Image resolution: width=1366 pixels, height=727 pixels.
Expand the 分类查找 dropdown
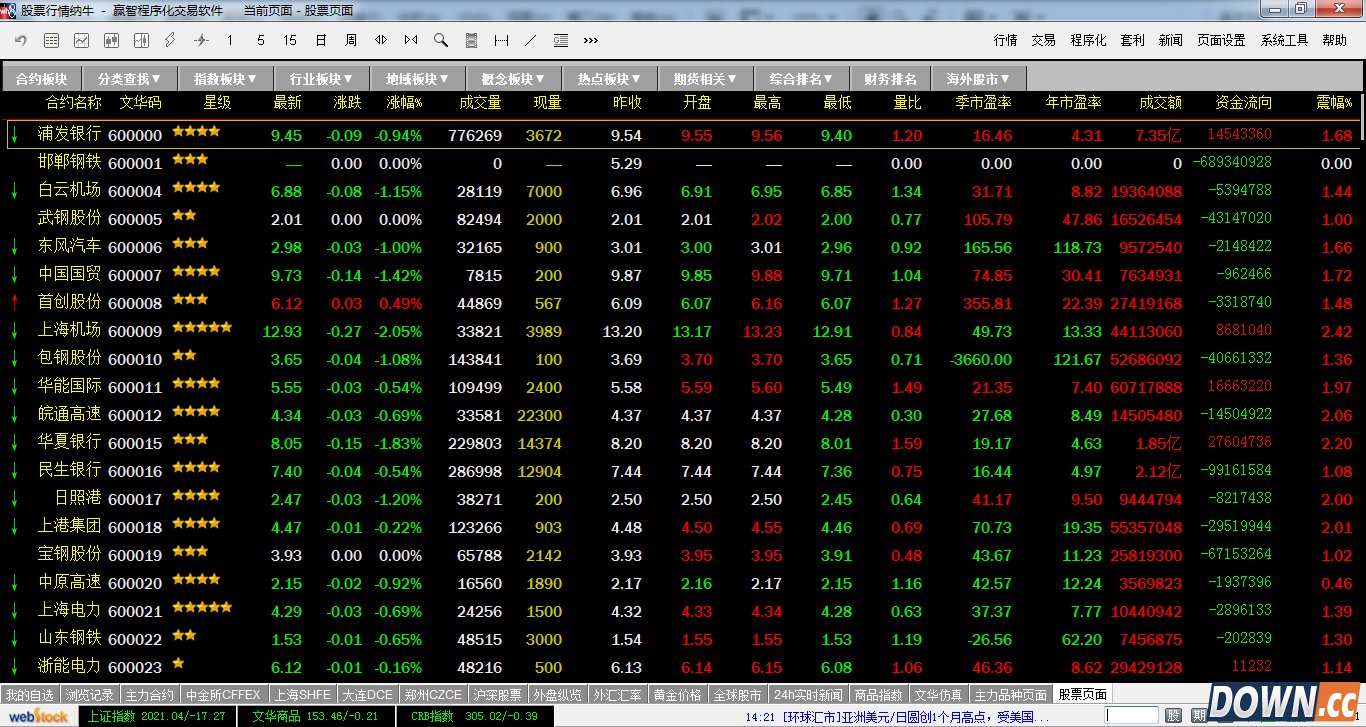129,78
